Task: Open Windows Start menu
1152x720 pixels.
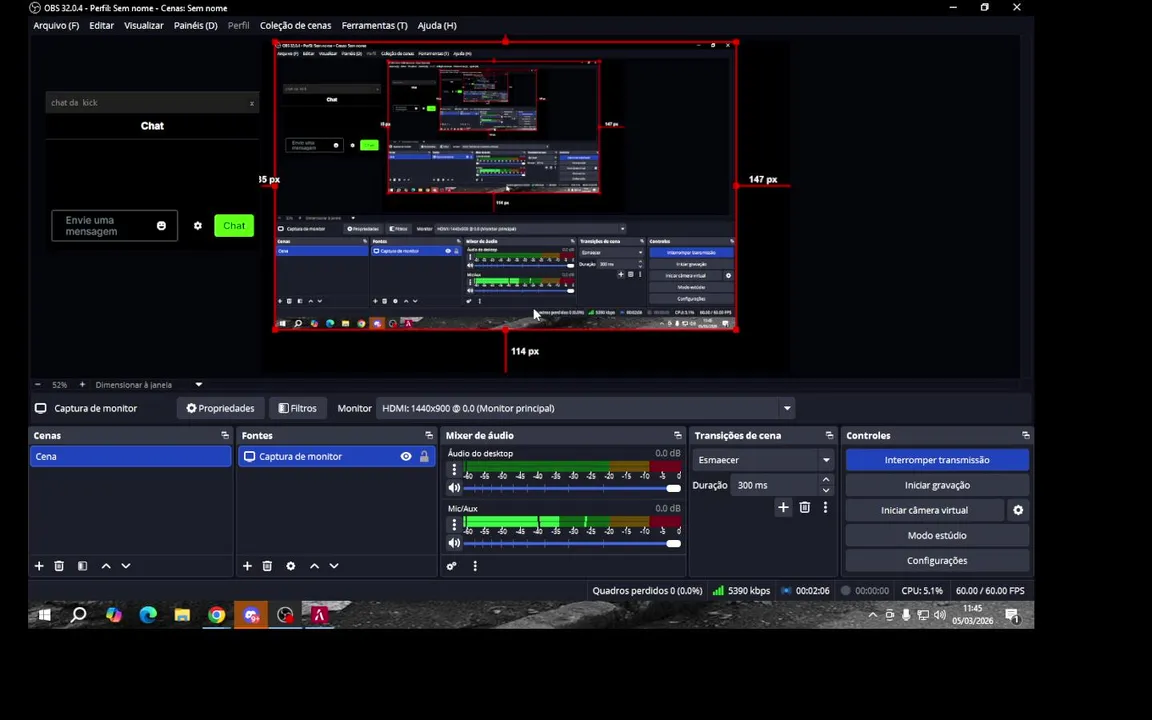Action: (x=44, y=615)
